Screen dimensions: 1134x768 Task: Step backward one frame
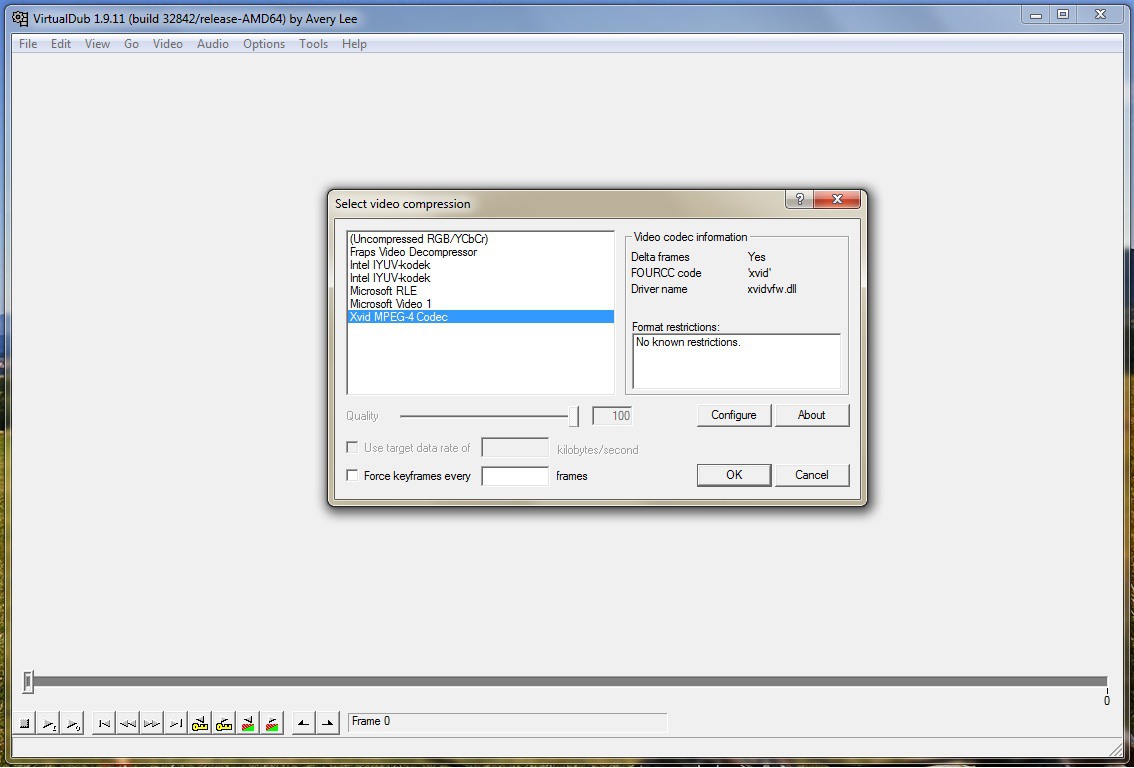click(x=128, y=723)
